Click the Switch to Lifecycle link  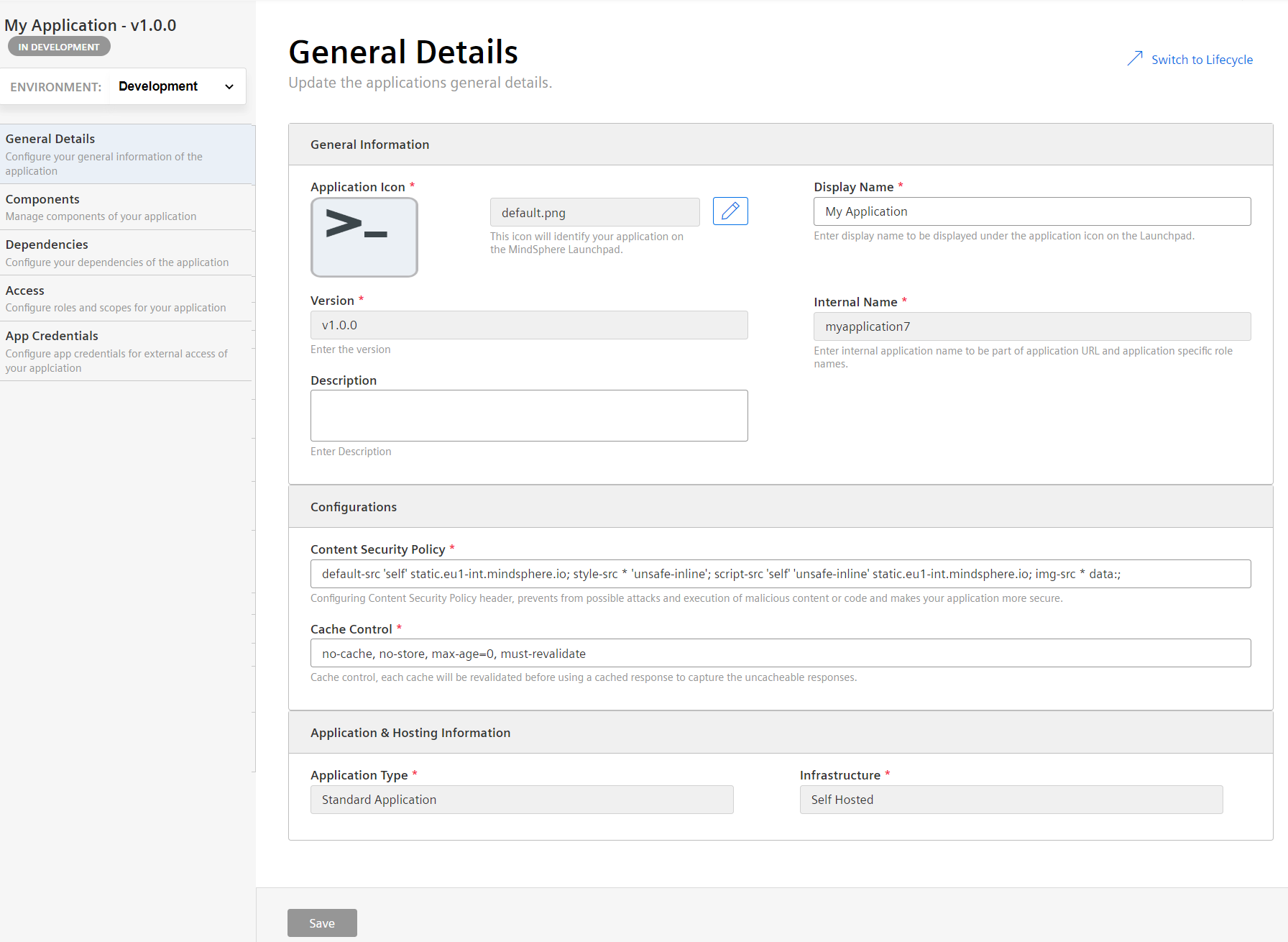(1202, 60)
